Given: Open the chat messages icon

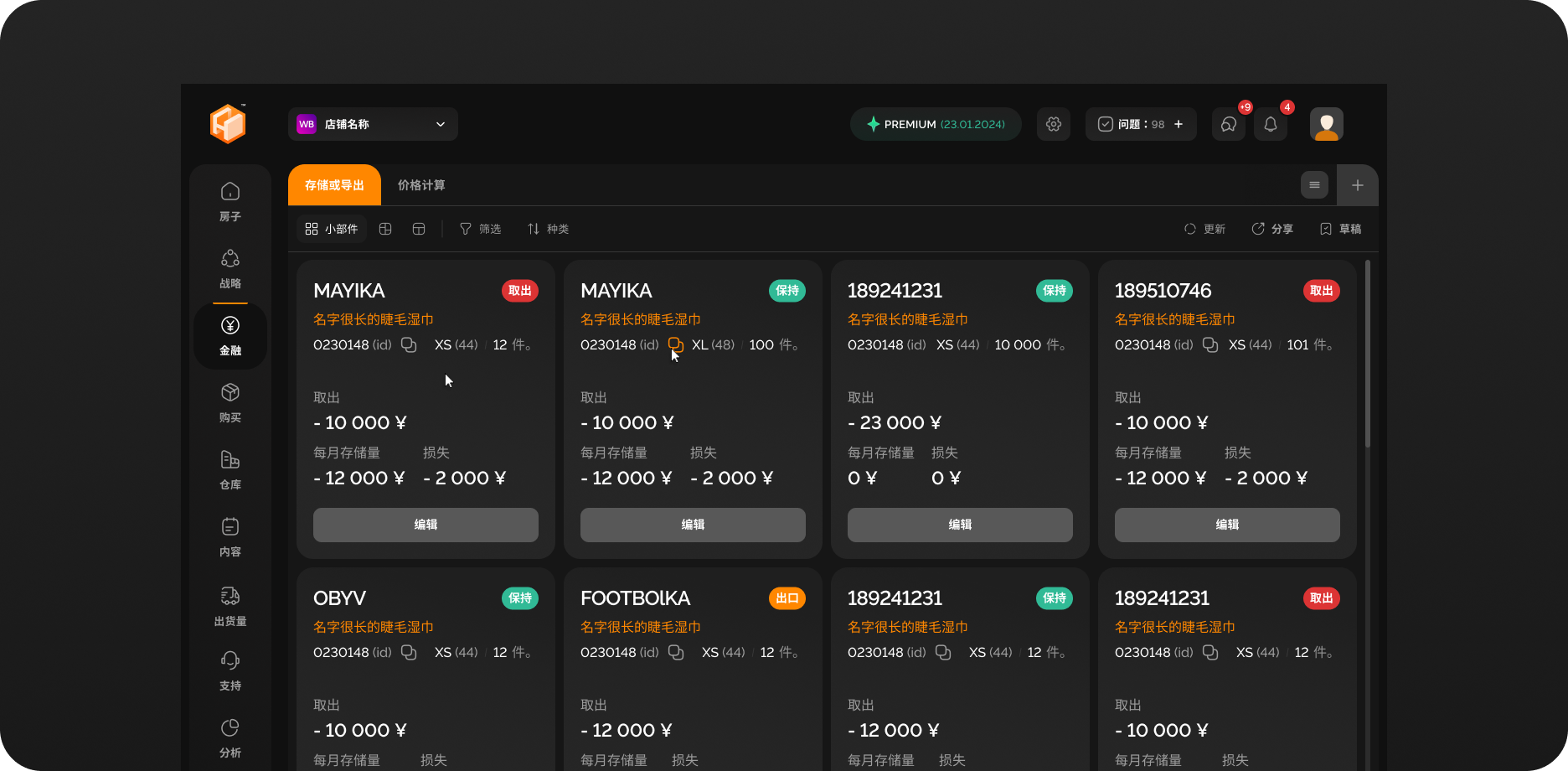Looking at the screenshot, I should [1228, 124].
